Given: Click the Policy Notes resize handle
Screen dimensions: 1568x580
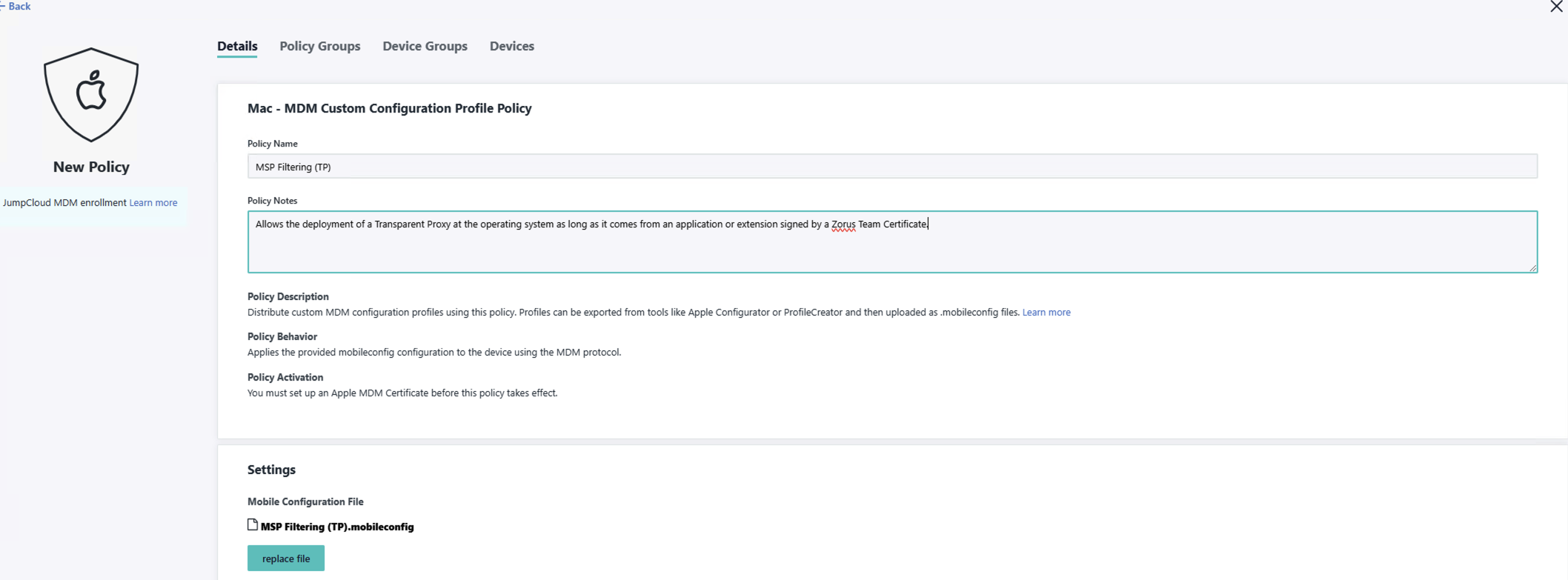Looking at the screenshot, I should tap(1532, 267).
